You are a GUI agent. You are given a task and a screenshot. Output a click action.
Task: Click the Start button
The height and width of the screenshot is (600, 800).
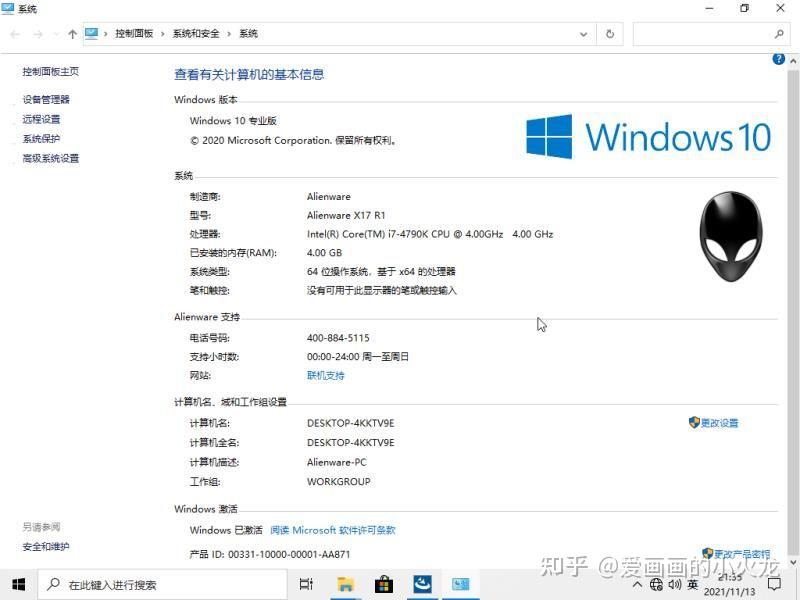(20, 584)
